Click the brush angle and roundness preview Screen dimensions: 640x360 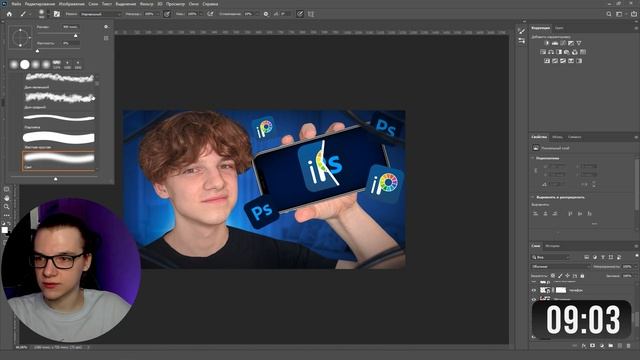point(20,38)
